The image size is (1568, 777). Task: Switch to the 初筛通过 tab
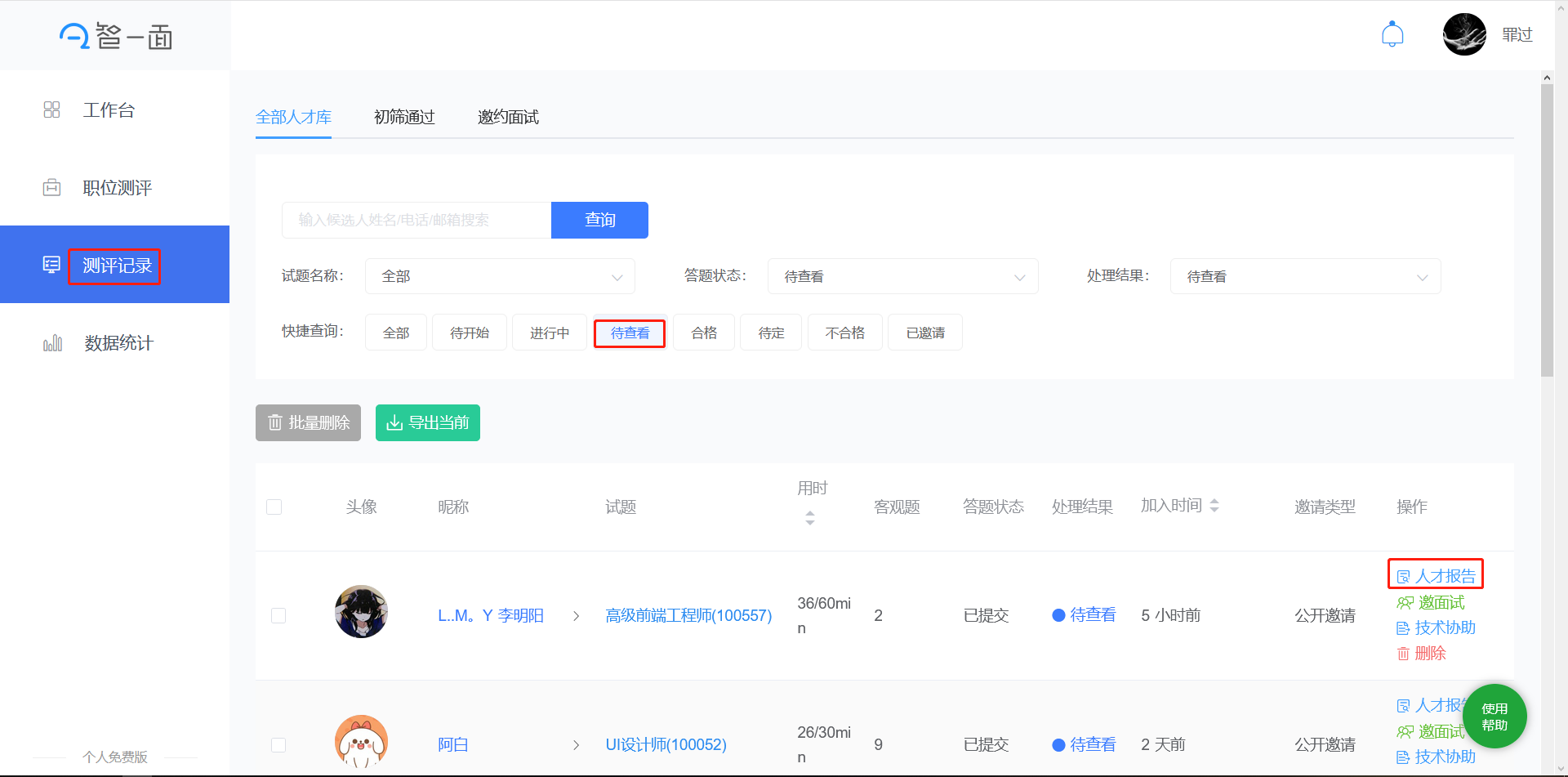tap(404, 117)
